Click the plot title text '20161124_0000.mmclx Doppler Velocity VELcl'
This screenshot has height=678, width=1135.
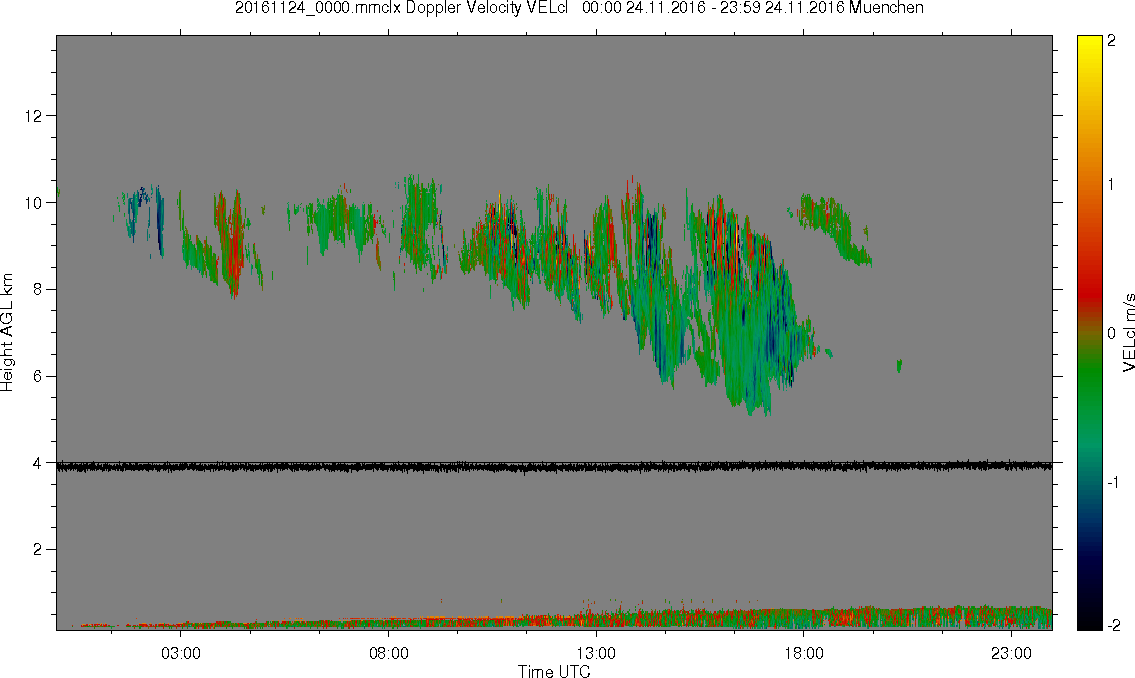(x=402, y=8)
